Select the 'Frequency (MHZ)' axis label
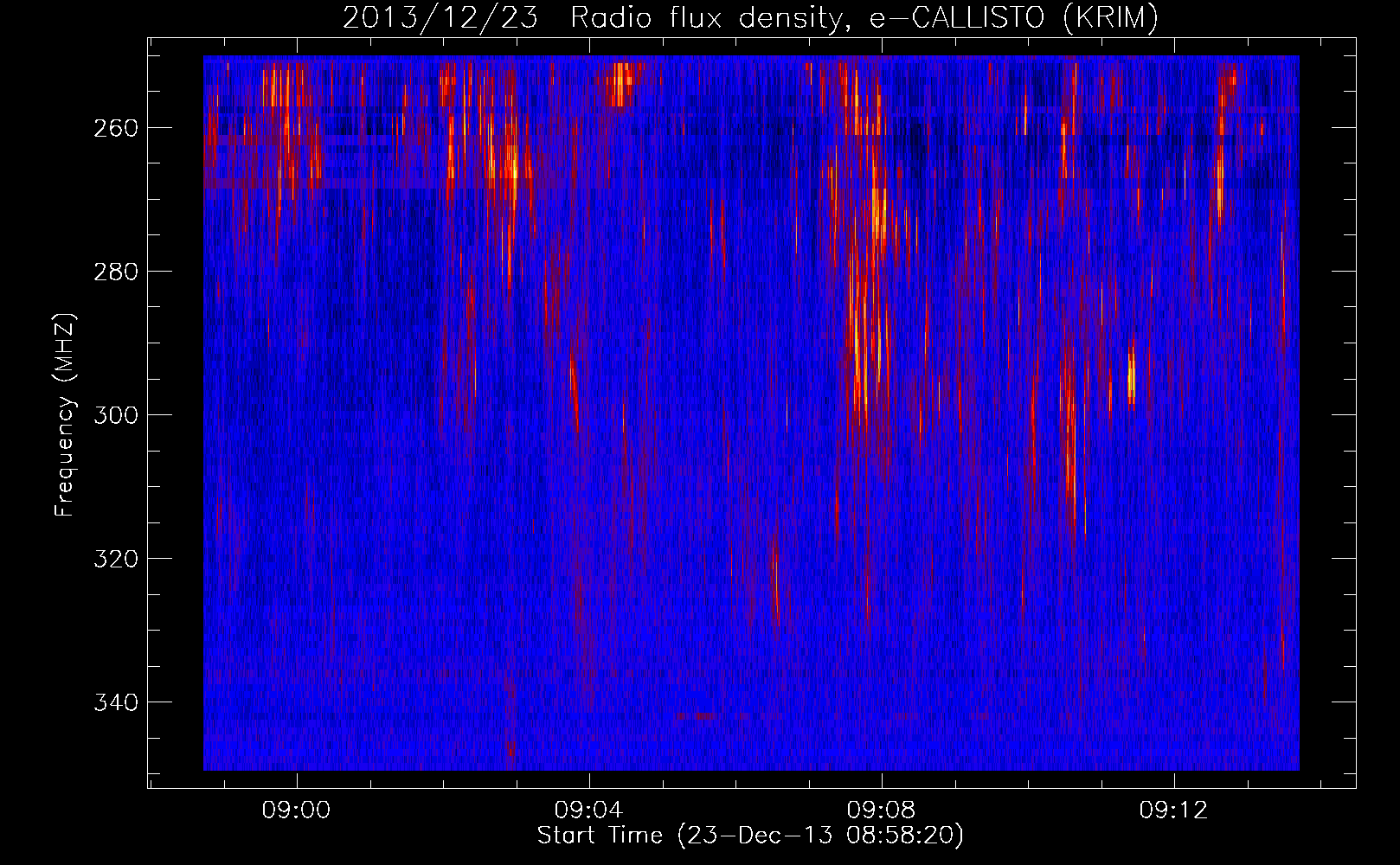The image size is (1400, 865). click(65, 415)
